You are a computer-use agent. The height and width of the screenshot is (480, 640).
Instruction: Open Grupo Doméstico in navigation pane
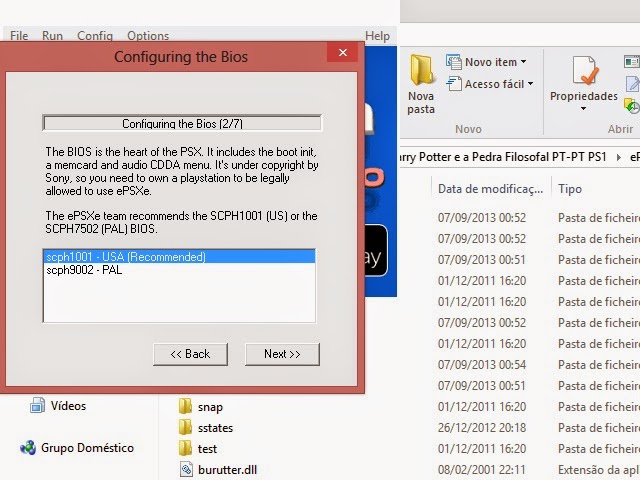[x=87, y=448]
